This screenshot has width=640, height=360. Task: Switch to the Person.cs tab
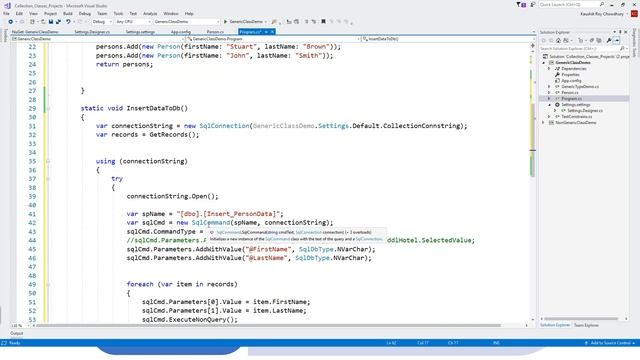[x=215, y=32]
